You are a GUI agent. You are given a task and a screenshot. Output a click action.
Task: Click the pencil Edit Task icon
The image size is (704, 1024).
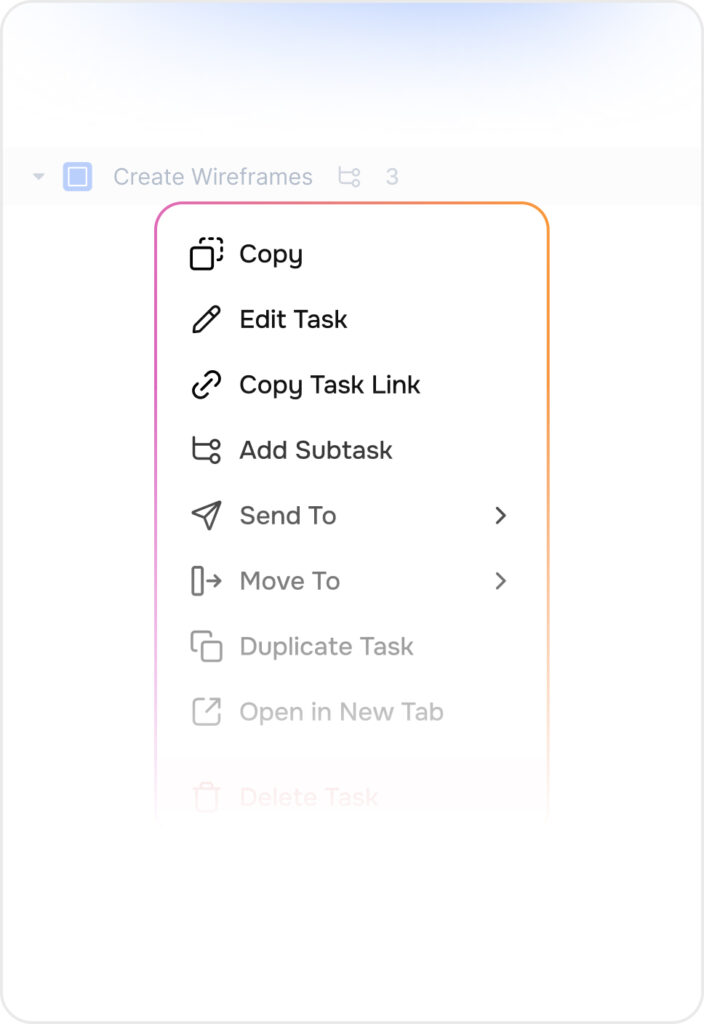tap(206, 320)
